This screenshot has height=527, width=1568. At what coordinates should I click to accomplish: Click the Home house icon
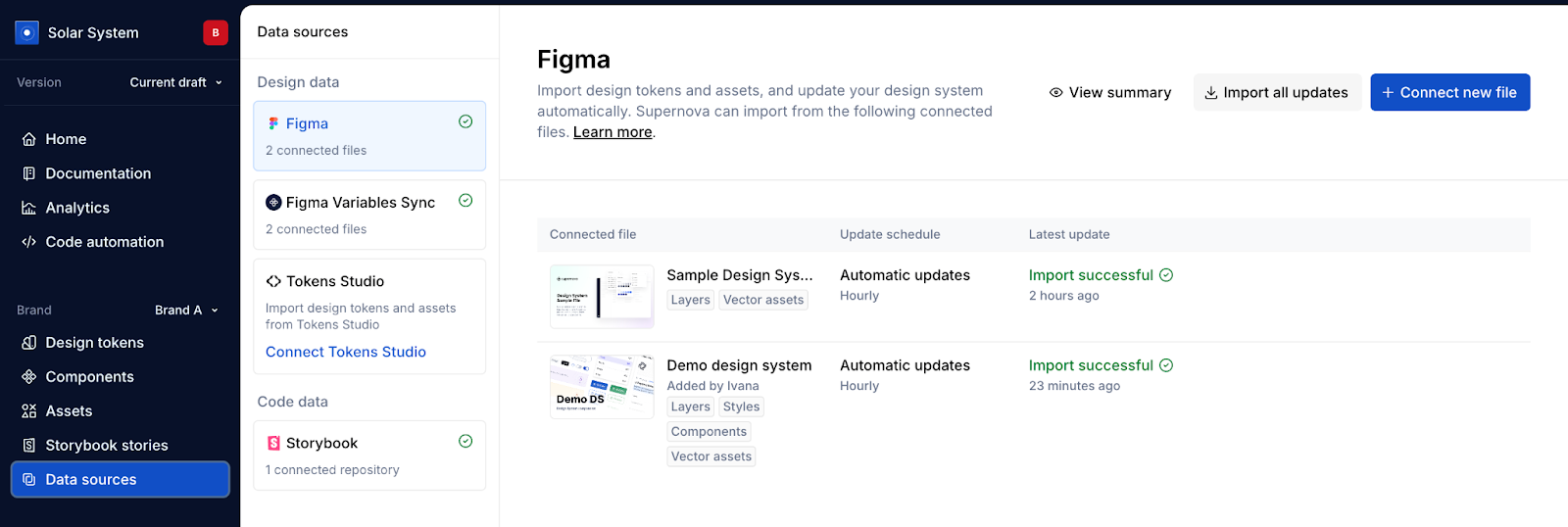click(x=29, y=139)
